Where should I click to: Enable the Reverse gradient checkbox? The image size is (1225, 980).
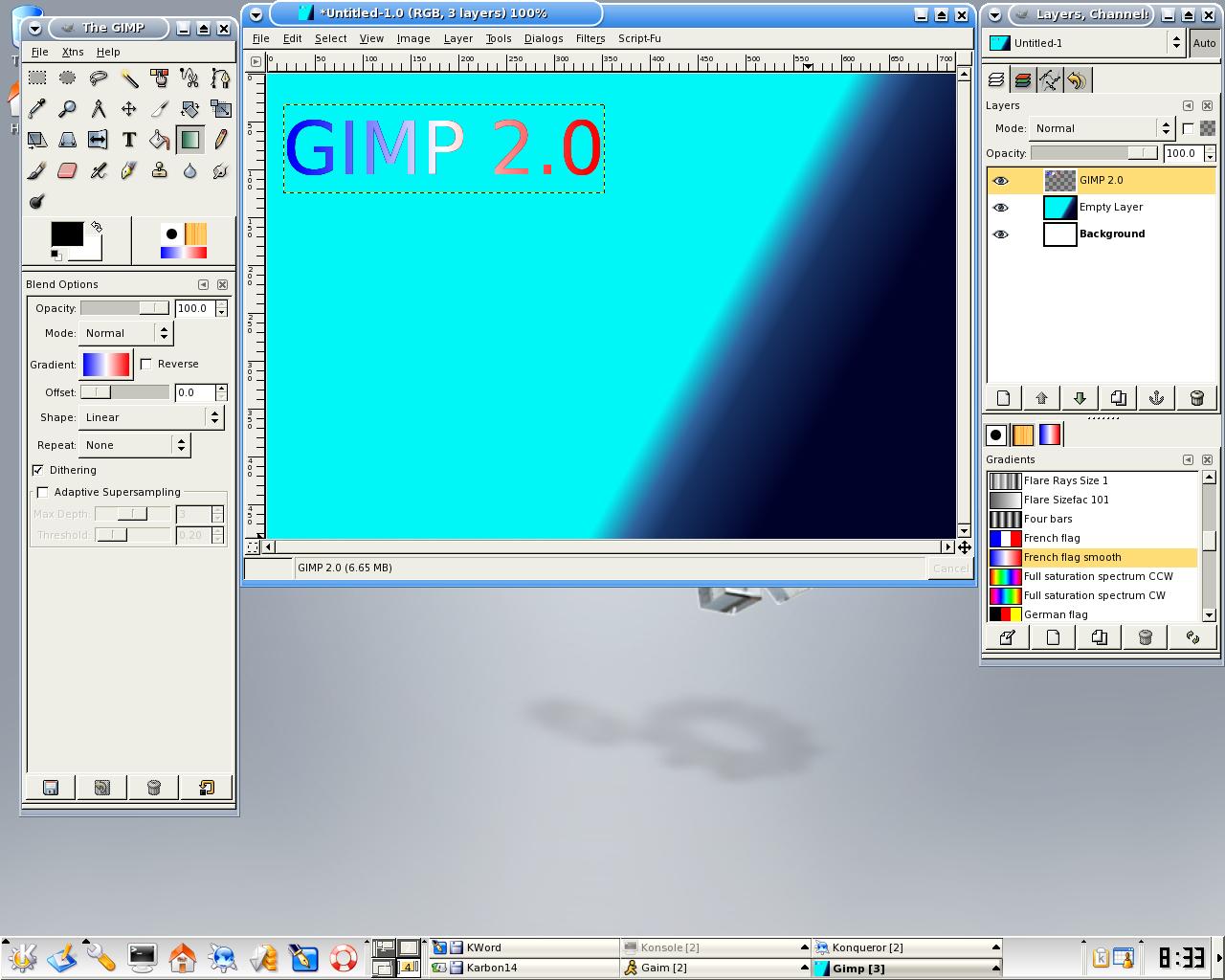pyautogui.click(x=146, y=364)
